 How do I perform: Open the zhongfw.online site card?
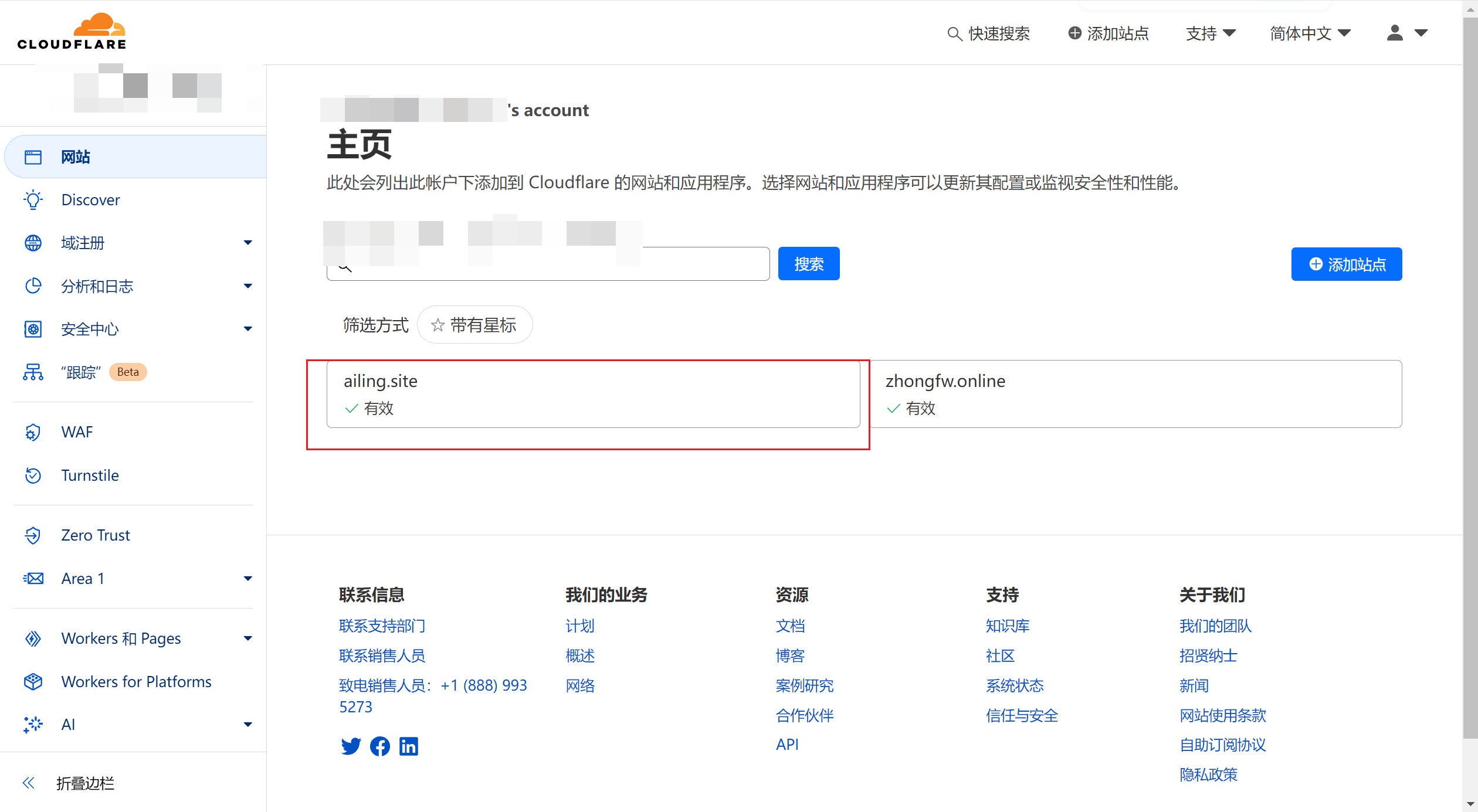pyautogui.click(x=1136, y=394)
